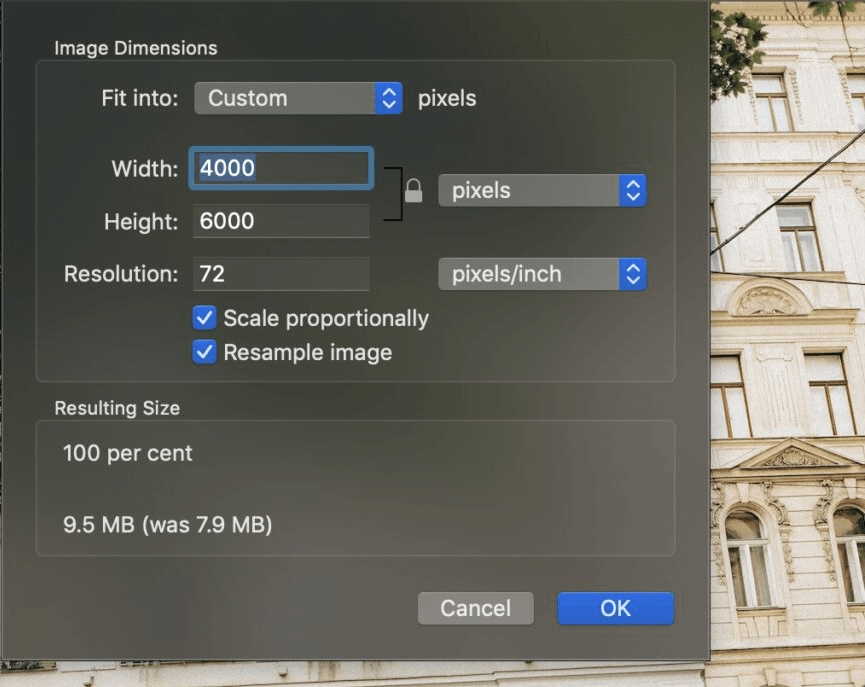Click the Width field showing 4000
865x687 pixels.
pyautogui.click(x=281, y=168)
